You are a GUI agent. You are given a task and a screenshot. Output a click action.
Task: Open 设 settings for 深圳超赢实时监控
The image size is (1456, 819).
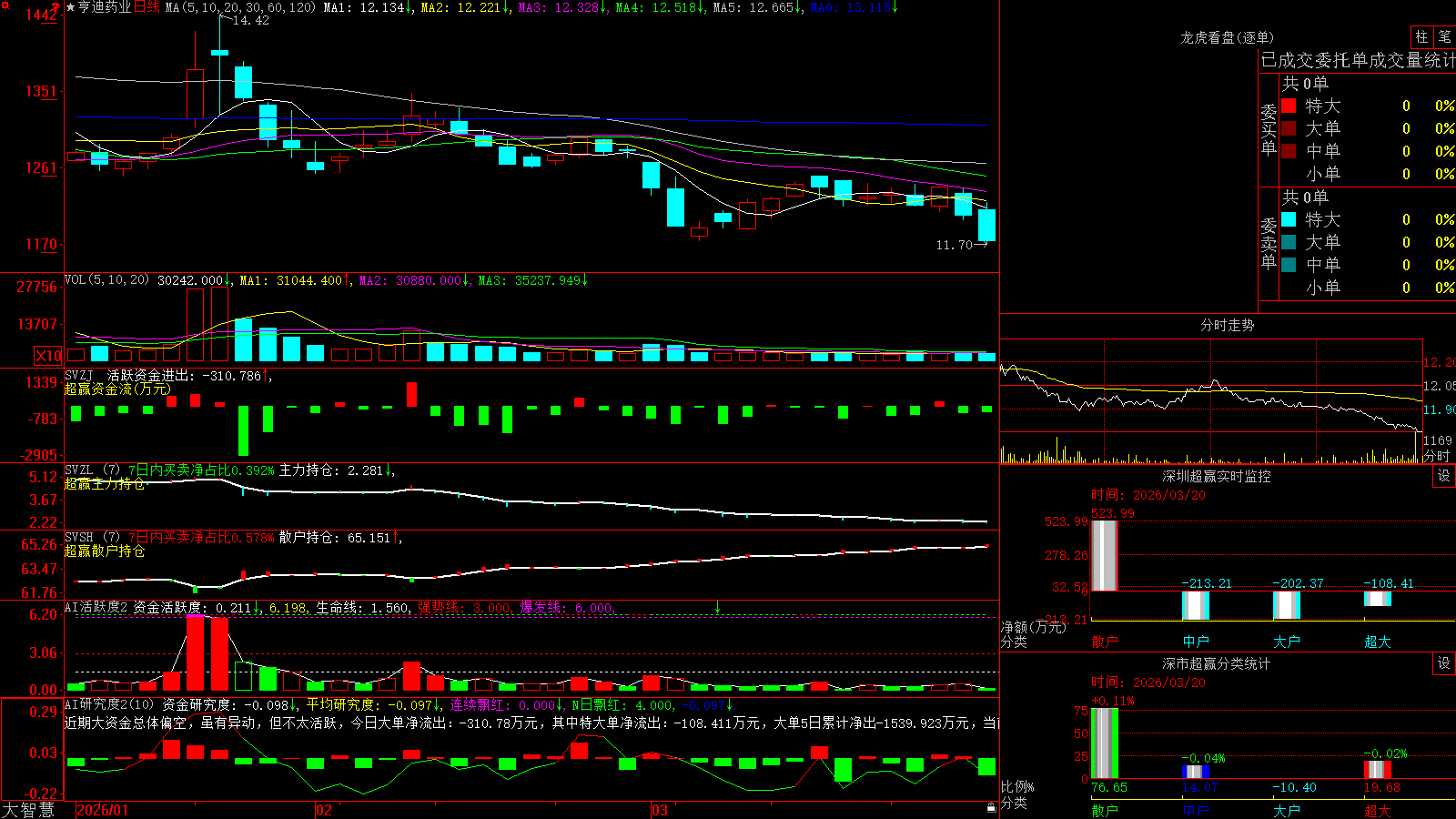click(x=1444, y=476)
